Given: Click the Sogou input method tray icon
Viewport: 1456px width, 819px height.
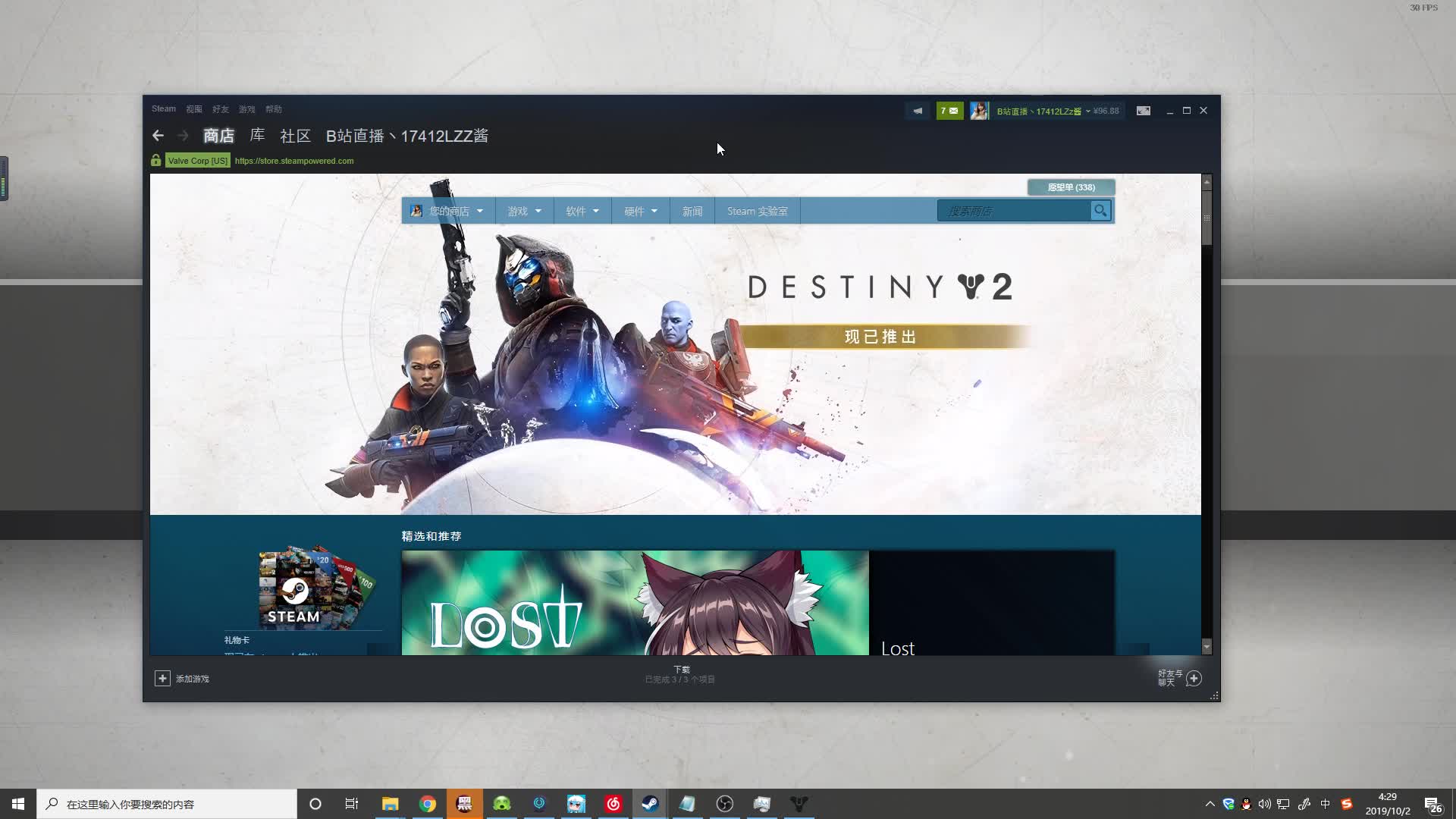Looking at the screenshot, I should [x=1347, y=804].
